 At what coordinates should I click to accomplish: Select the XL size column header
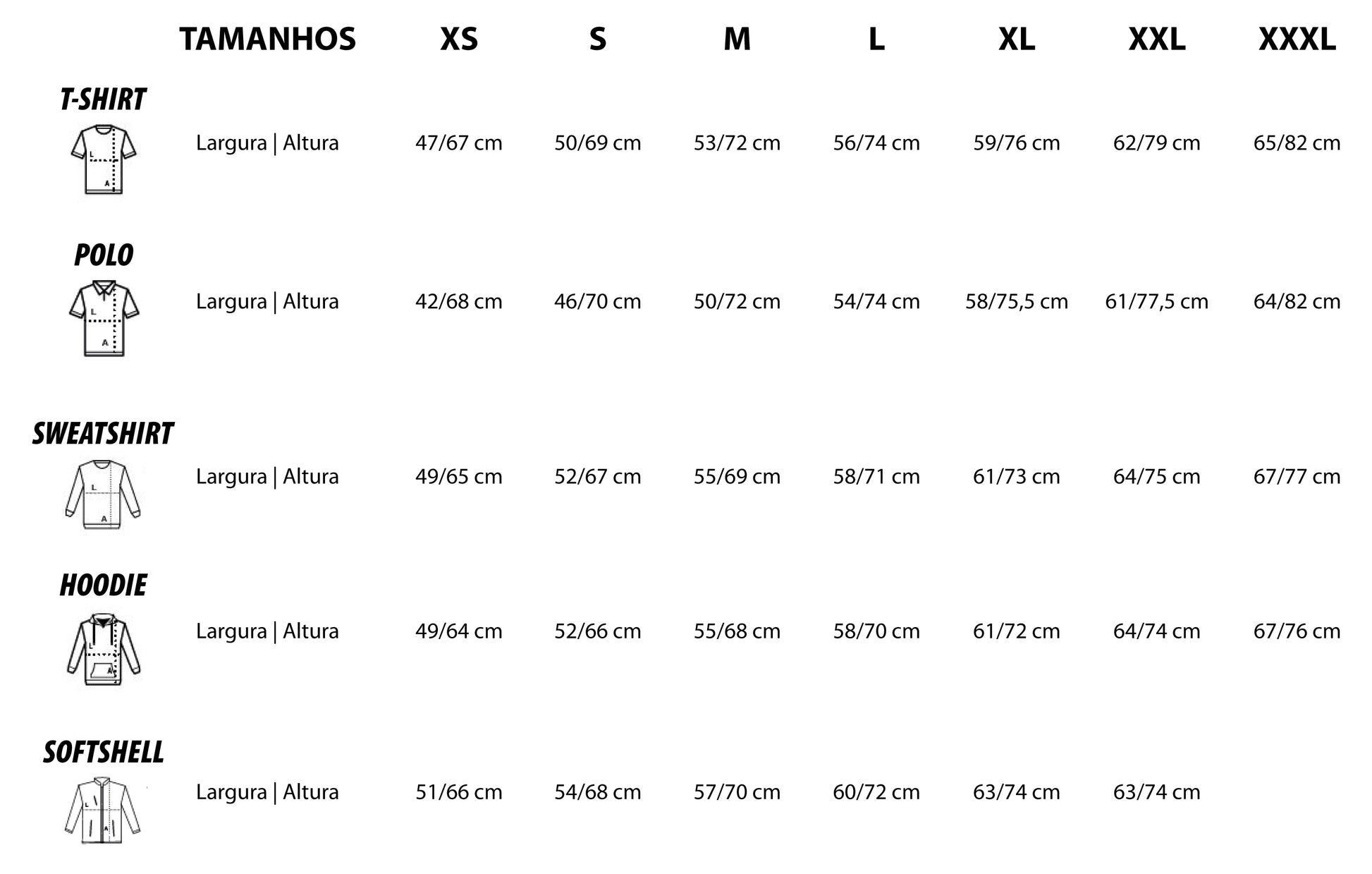1016,40
